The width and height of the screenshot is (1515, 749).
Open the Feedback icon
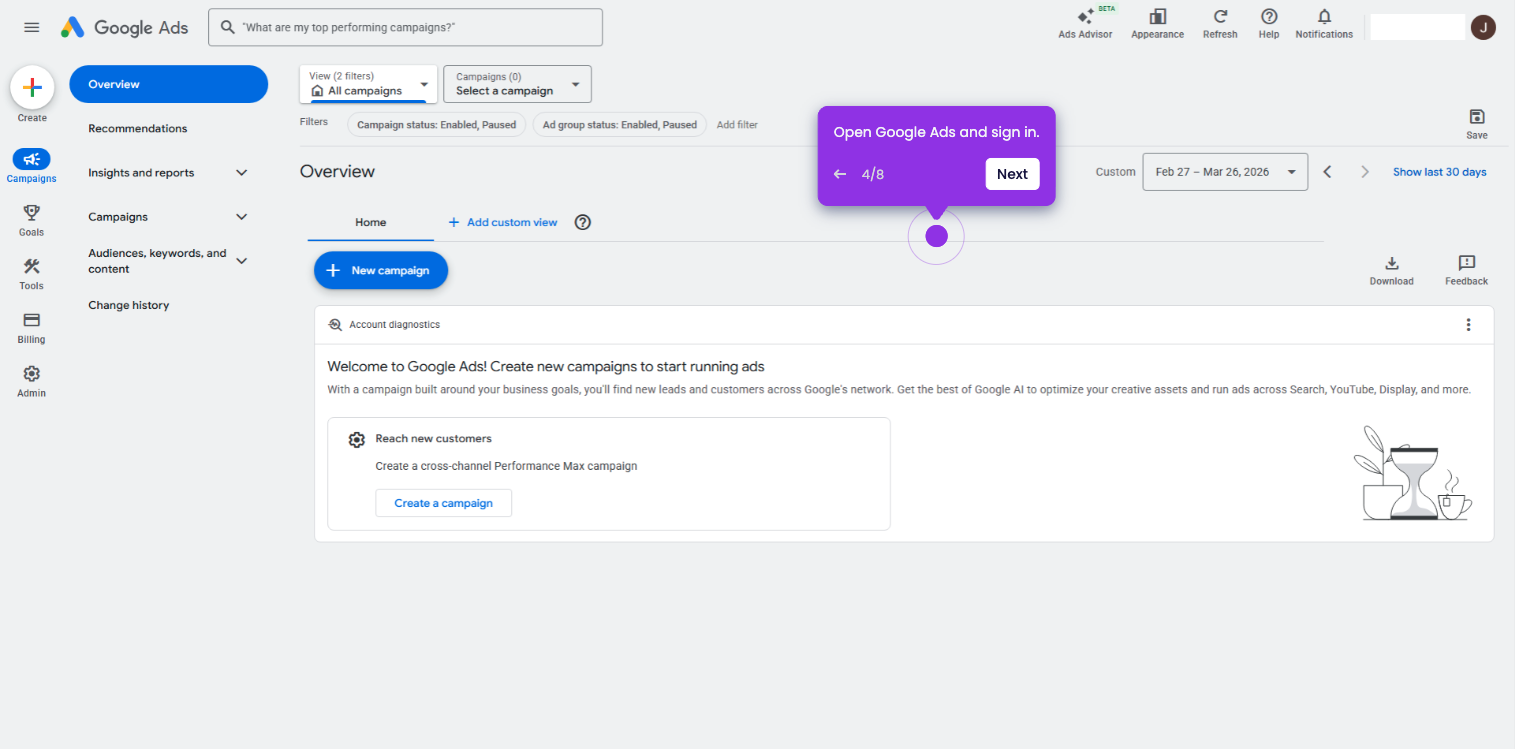[1466, 263]
